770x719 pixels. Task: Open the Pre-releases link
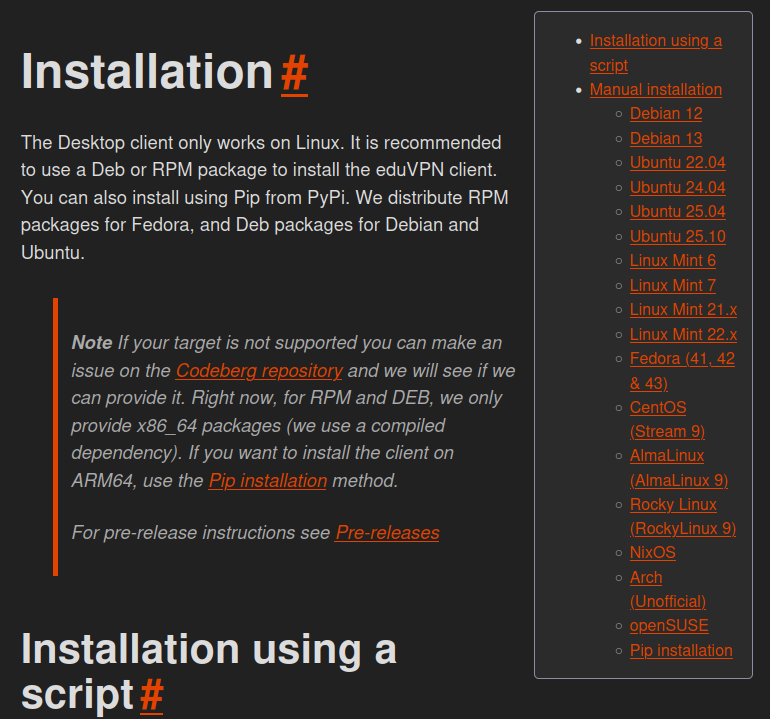(387, 533)
